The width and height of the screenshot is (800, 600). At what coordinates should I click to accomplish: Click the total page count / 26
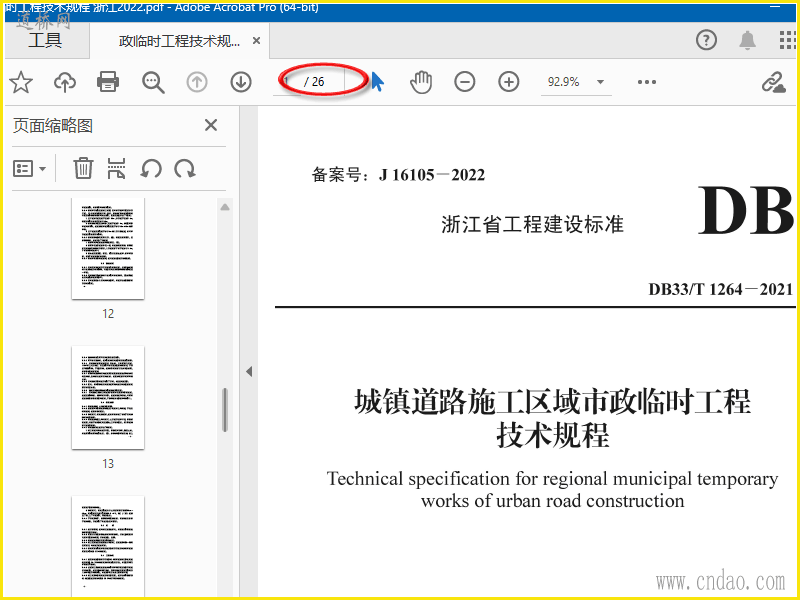314,82
